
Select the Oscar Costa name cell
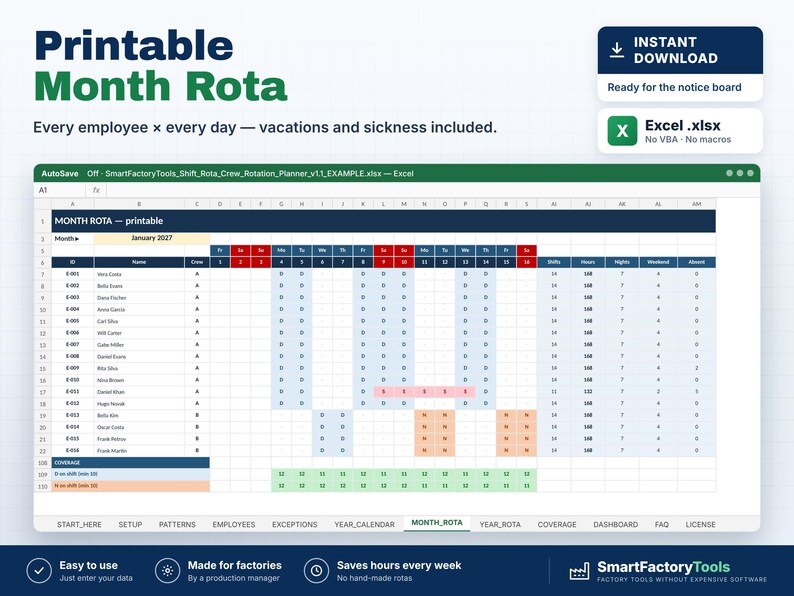(139, 427)
